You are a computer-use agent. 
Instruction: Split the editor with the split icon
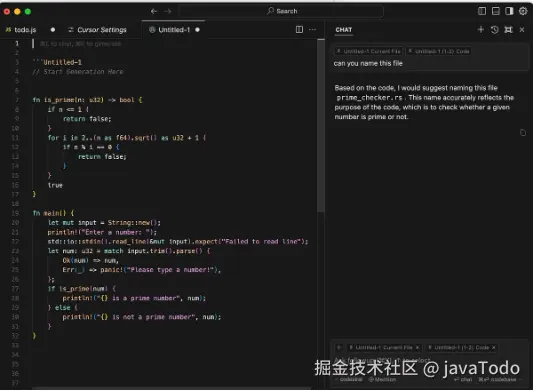[299, 30]
